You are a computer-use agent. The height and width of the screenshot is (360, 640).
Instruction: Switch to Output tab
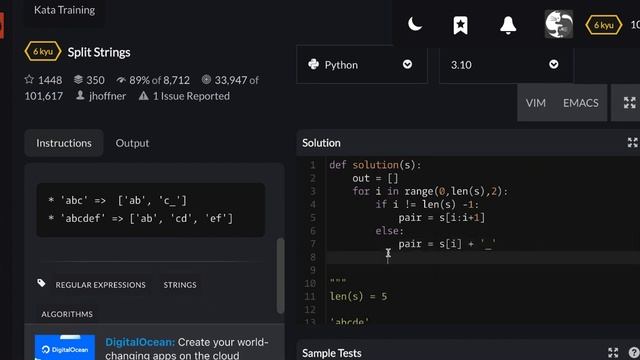click(x=132, y=143)
